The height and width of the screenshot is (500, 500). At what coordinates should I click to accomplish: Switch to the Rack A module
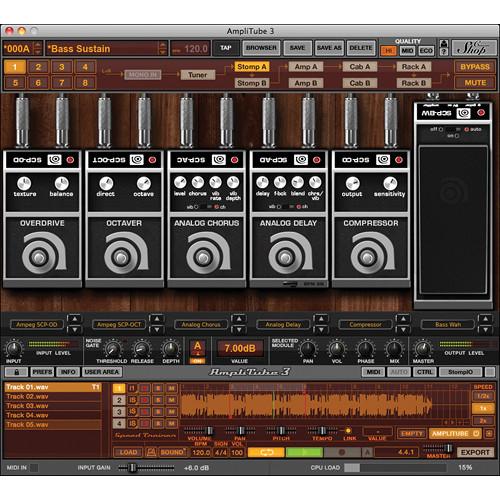click(414, 67)
